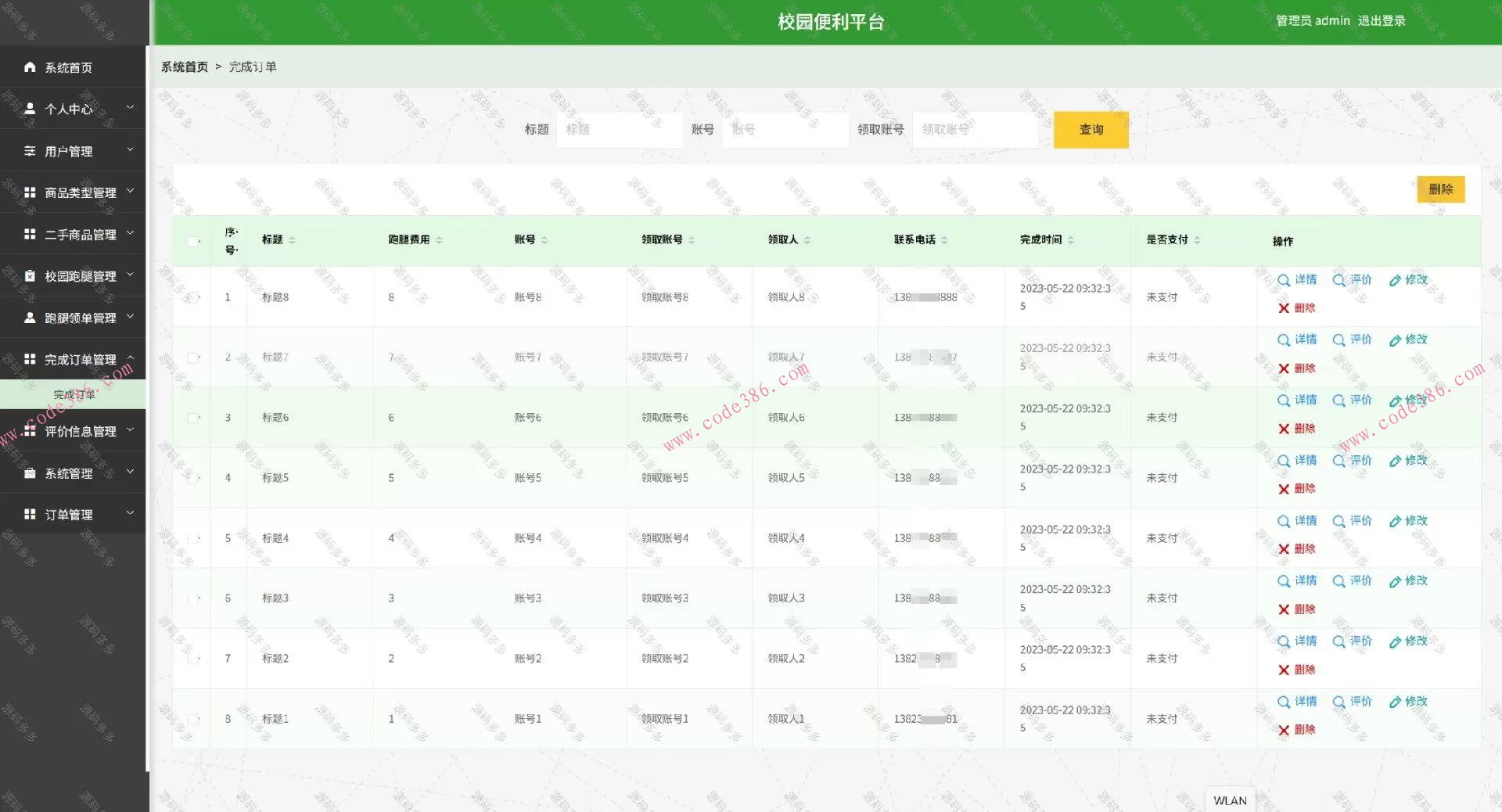Sort the table by 领取账号 column arrows
1502x812 pixels.
point(692,240)
